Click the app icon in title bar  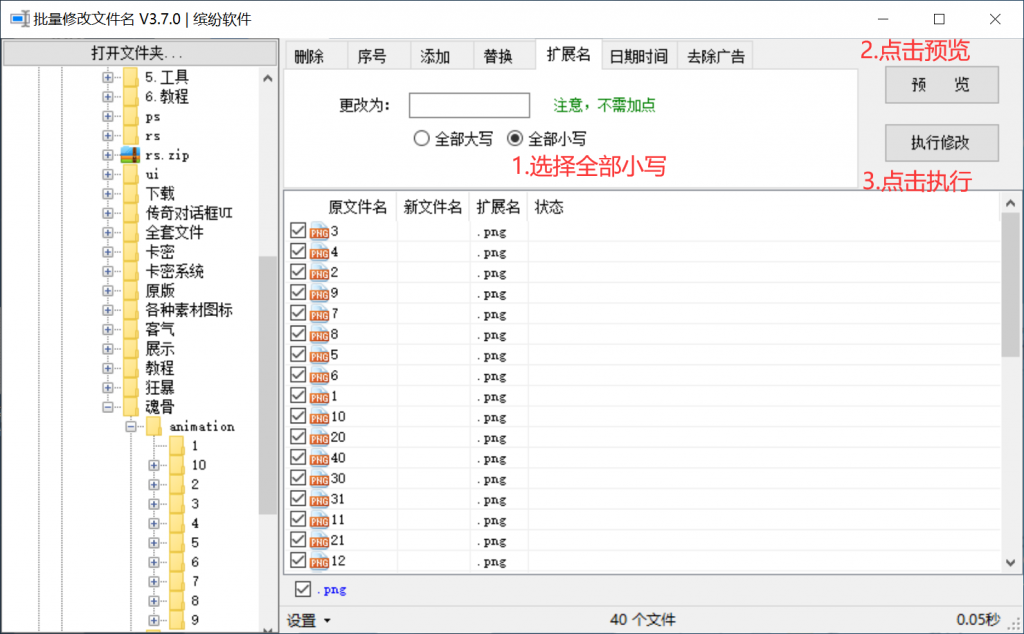[x=20, y=19]
